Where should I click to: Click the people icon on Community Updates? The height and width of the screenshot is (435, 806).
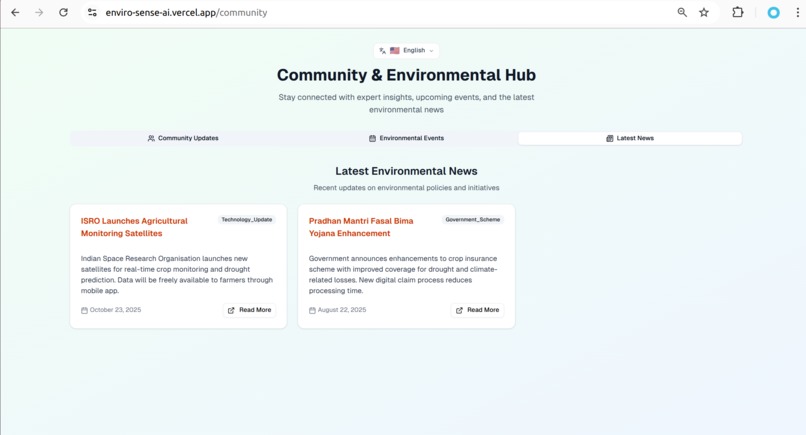(151, 138)
